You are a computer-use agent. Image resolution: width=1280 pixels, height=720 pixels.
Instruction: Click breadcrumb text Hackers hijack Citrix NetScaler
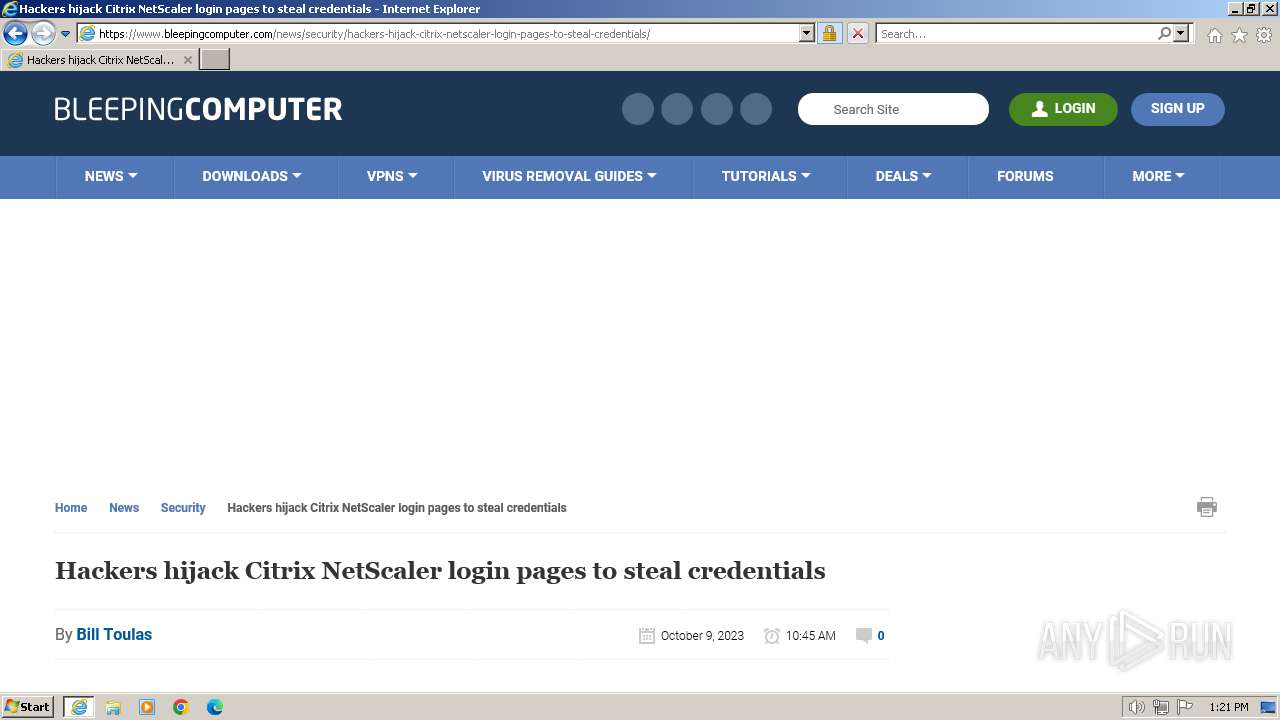397,508
